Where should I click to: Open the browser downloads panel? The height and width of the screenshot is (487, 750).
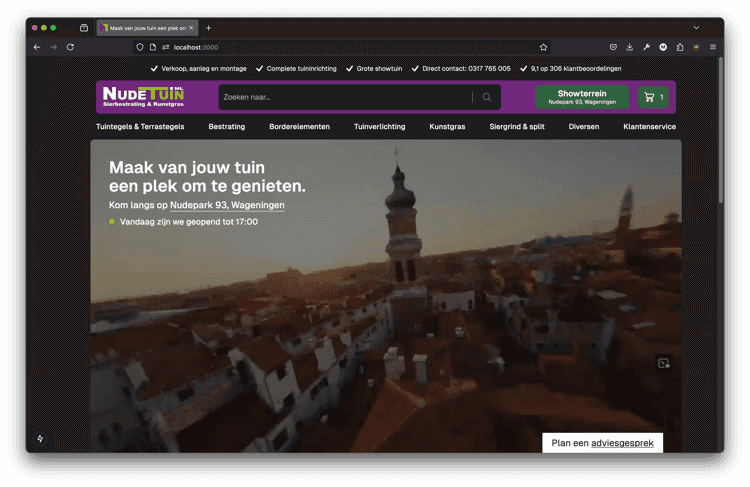tap(630, 47)
